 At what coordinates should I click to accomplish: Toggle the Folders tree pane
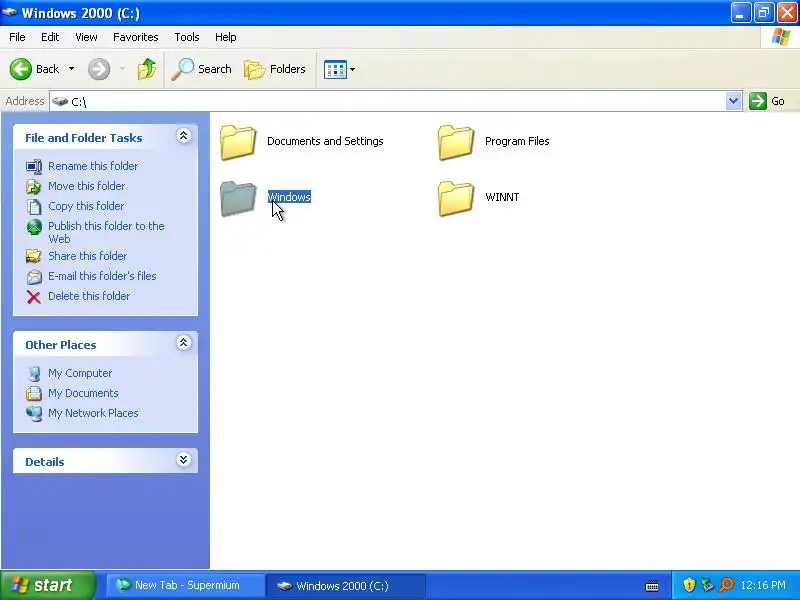point(274,69)
